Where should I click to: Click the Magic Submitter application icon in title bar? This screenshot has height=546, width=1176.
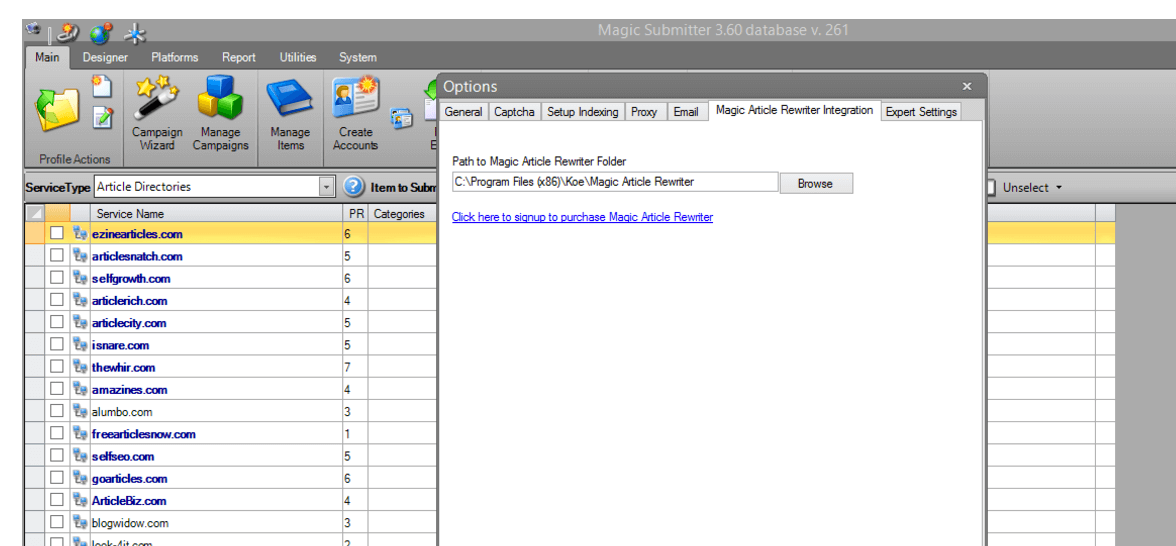click(x=32, y=30)
